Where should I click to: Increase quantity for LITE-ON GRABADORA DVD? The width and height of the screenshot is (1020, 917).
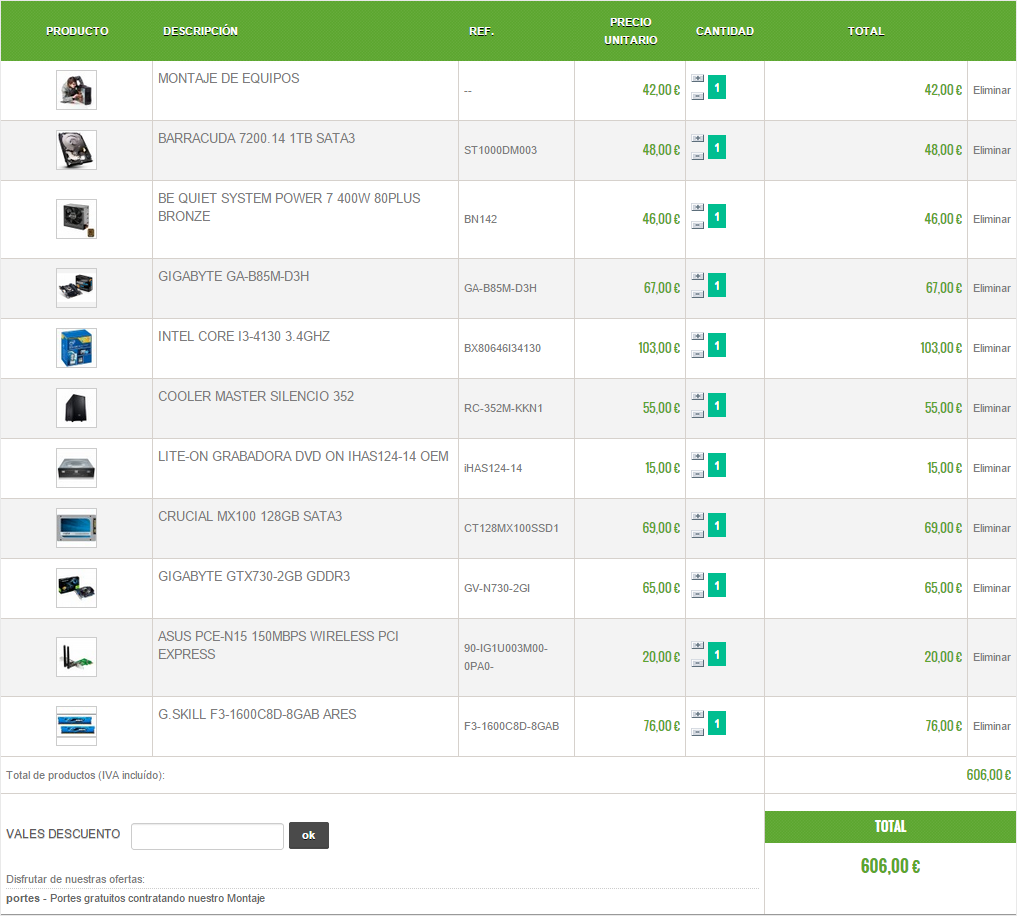697,456
